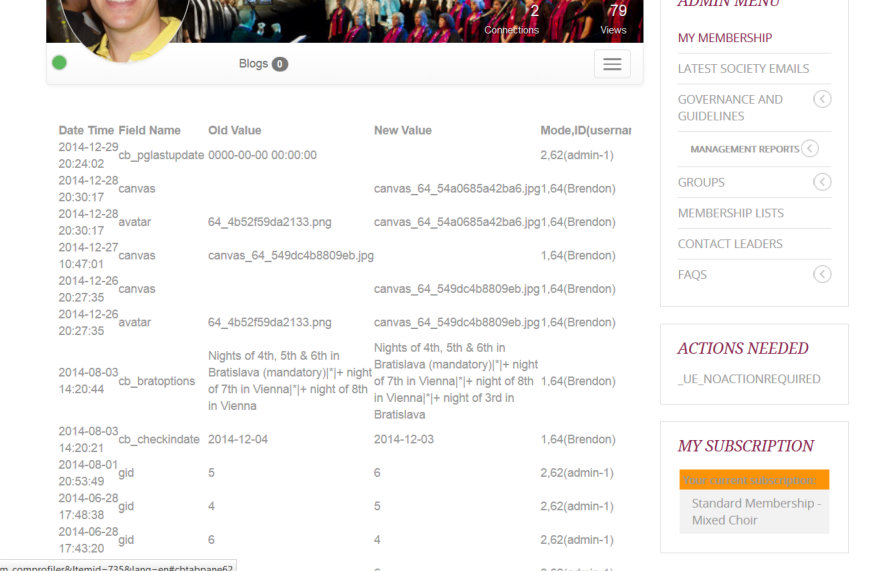This screenshot has width=875, height=571.
Task: Select 2,62(admin-1) in cb_pglastupdate row
Action: click(x=577, y=155)
